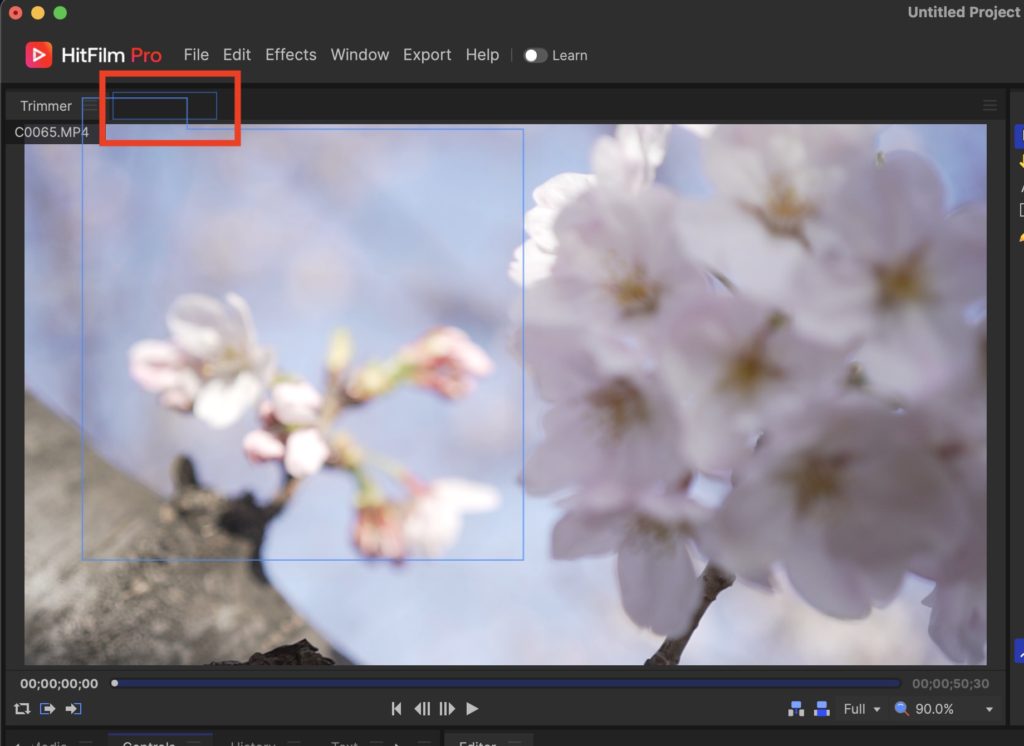Click the Overlay clip icon
The image size is (1024, 746).
tap(822, 709)
